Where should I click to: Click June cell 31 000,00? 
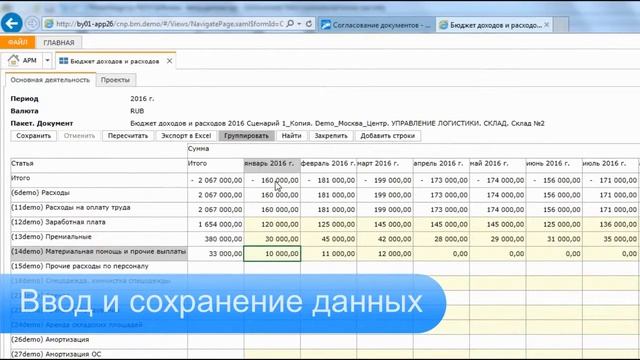point(553,239)
